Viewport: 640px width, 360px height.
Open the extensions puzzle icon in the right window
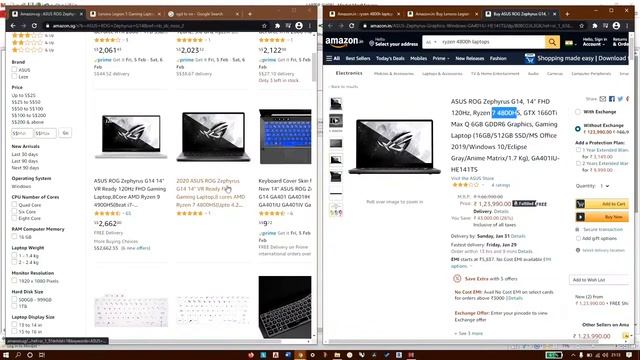[x=595, y=26]
